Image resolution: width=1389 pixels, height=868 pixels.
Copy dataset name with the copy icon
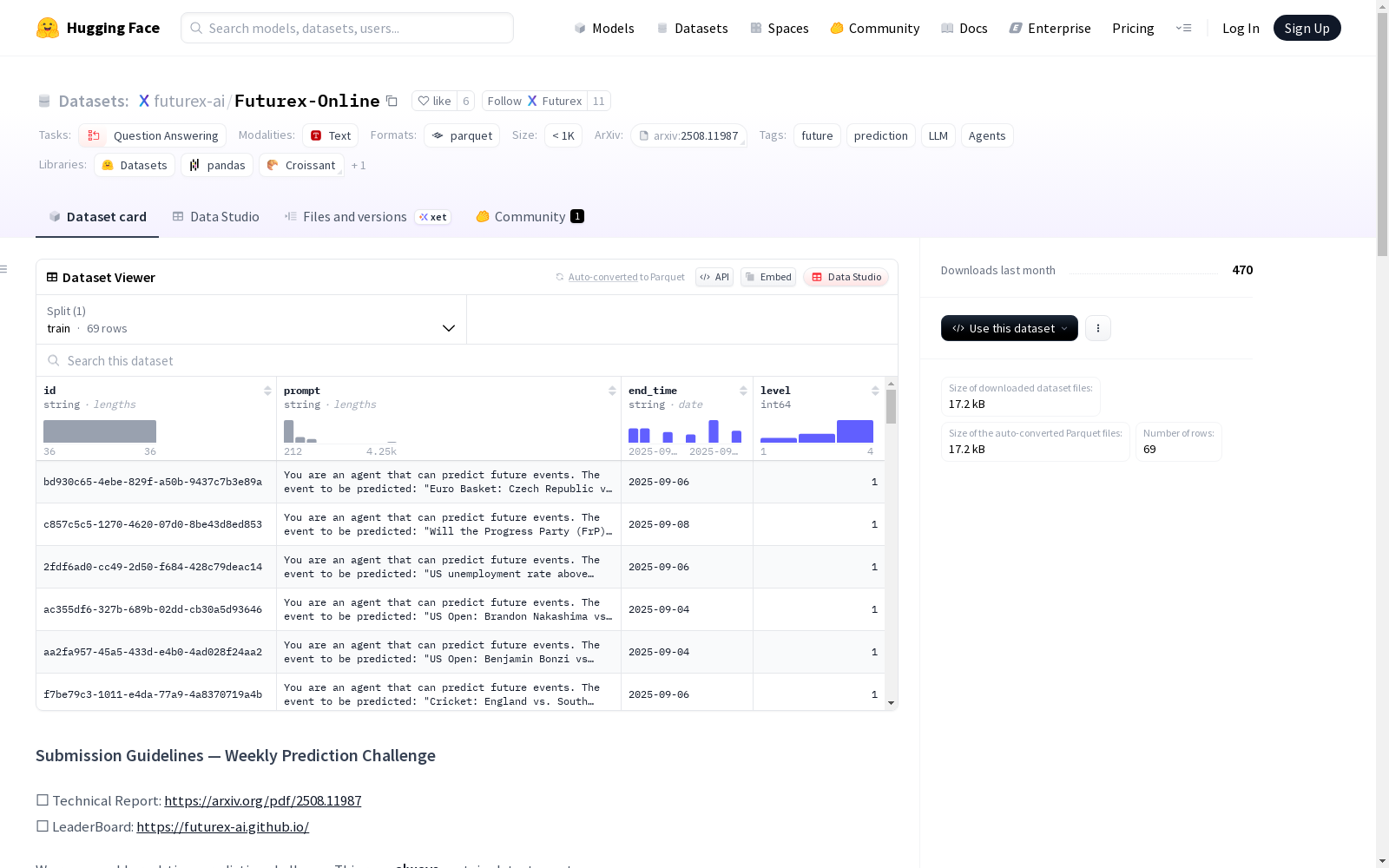pos(392,101)
